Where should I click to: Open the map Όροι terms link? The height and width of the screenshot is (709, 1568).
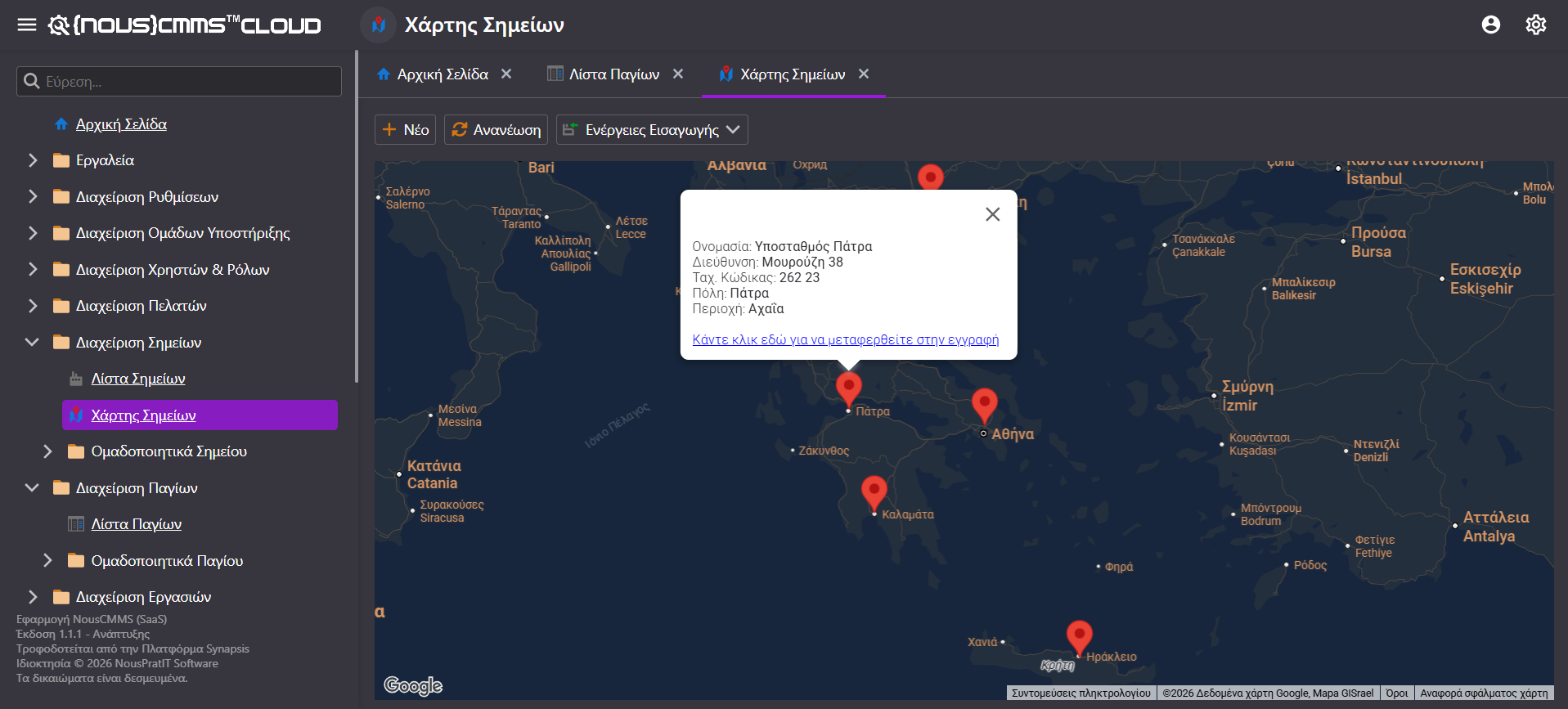1397,693
